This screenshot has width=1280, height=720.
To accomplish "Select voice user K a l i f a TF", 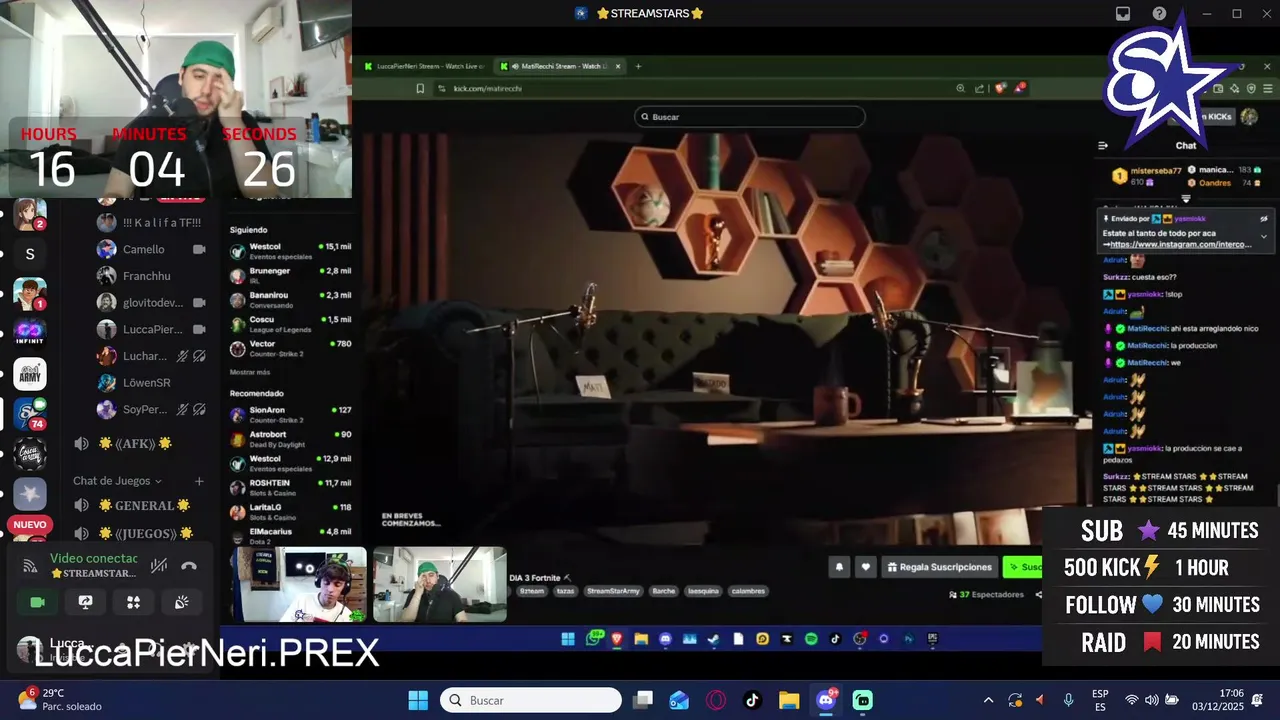I will 150,222.
